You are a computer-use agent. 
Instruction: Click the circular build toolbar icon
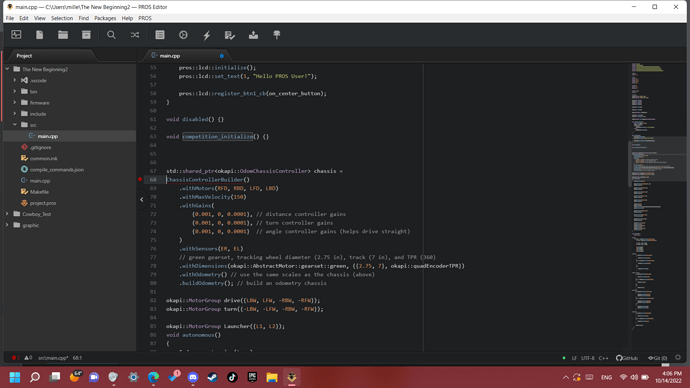[x=183, y=35]
